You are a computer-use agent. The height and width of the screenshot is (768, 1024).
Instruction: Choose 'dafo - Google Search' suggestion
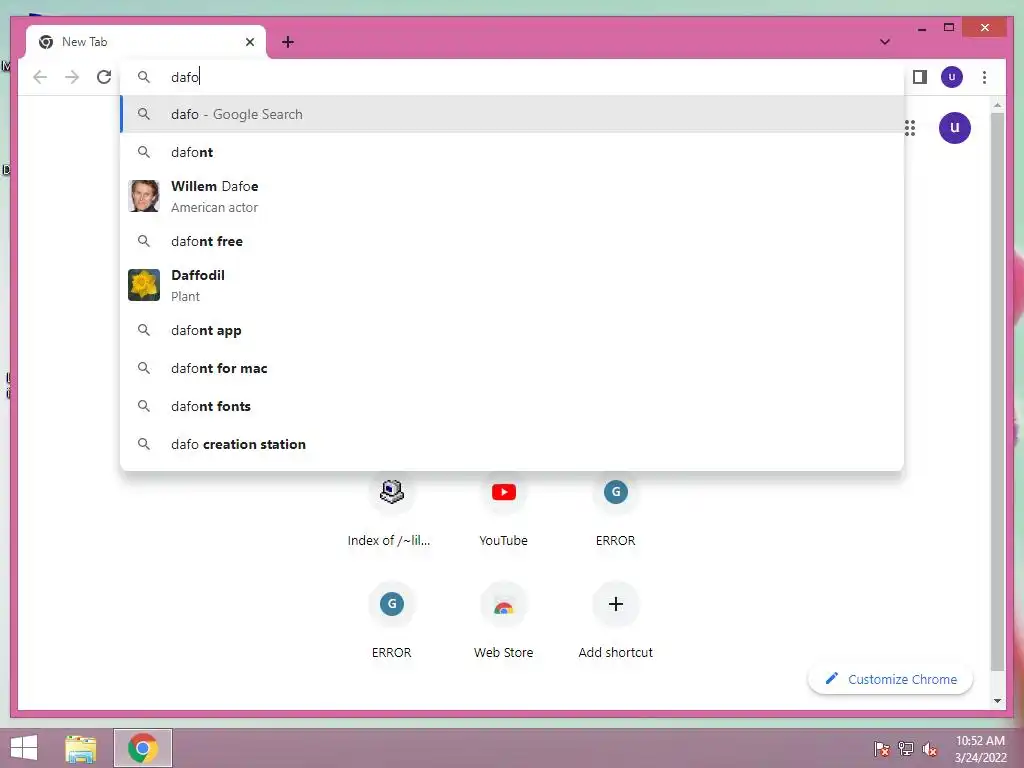pyautogui.click(x=512, y=114)
